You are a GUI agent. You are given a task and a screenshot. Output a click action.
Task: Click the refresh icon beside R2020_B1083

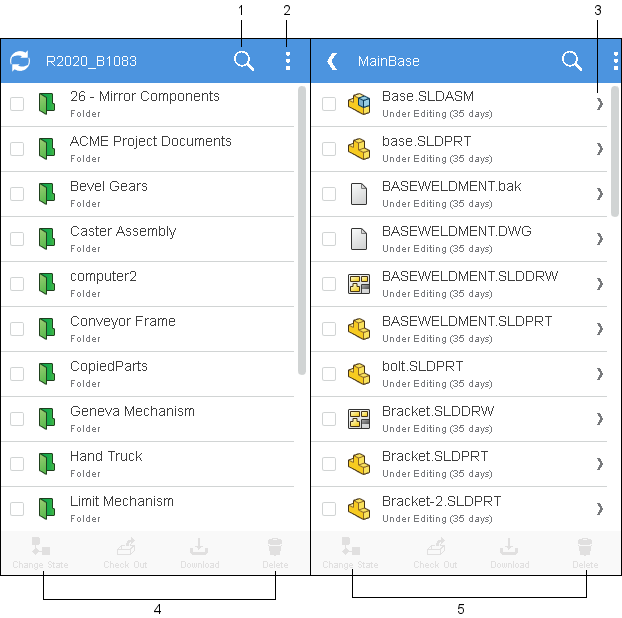(20, 61)
